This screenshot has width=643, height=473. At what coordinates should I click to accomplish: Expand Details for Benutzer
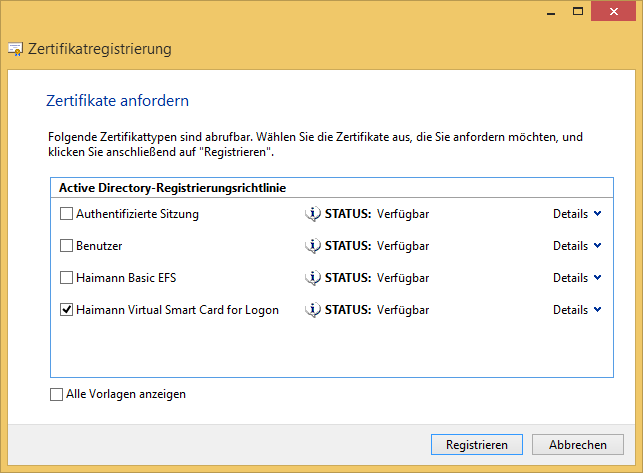tap(577, 246)
